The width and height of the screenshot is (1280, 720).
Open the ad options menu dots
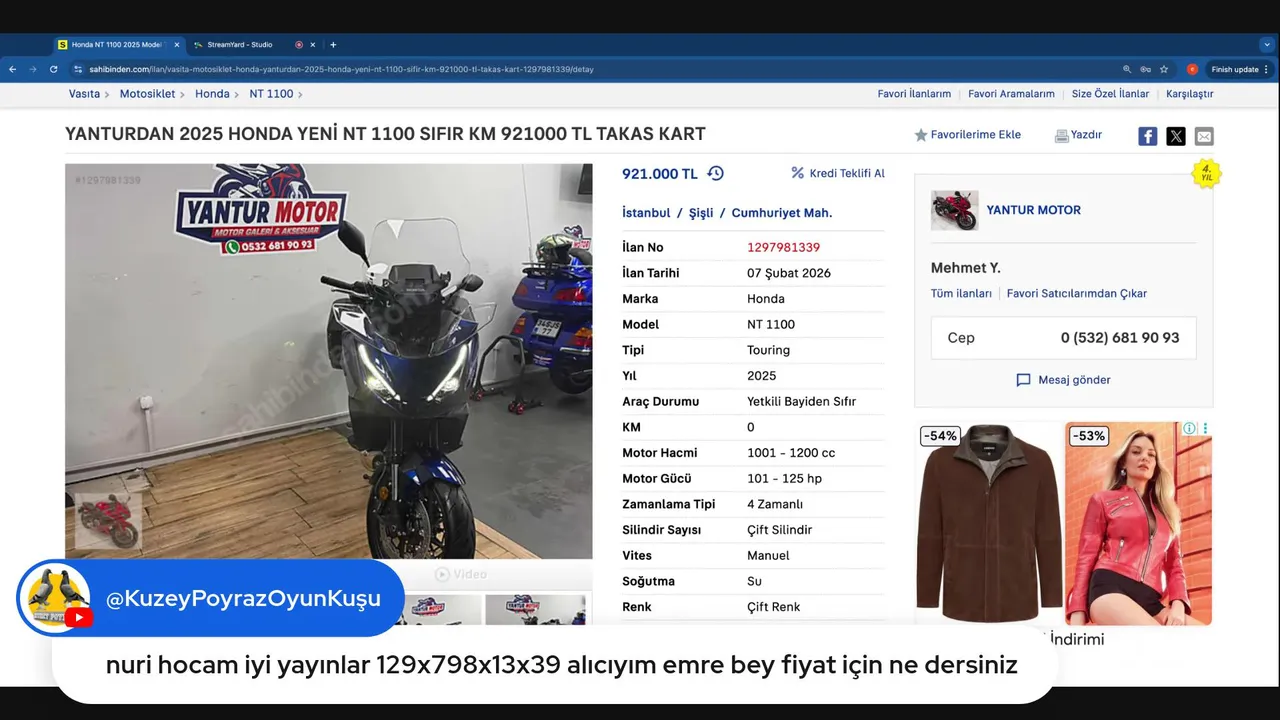[x=1205, y=429]
